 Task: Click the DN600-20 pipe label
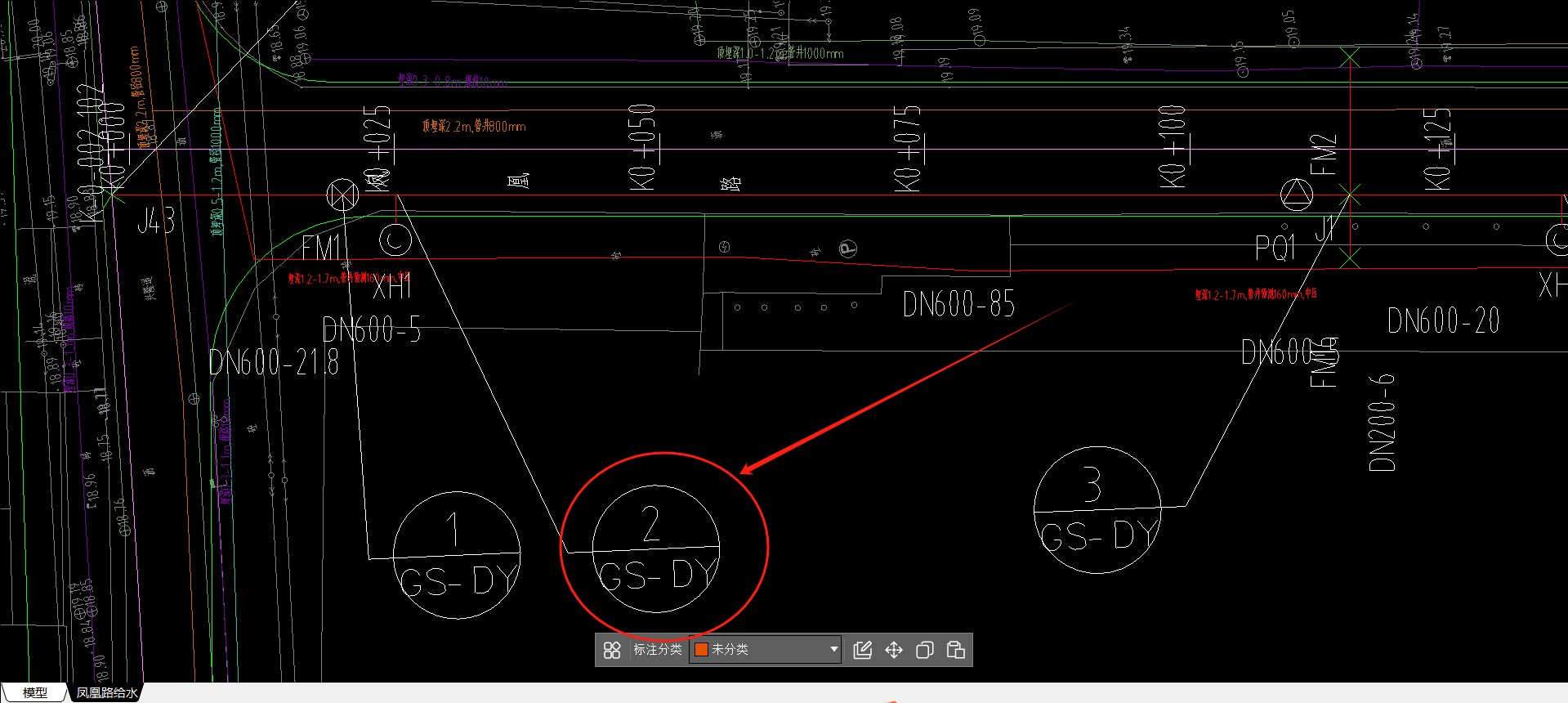(1444, 320)
